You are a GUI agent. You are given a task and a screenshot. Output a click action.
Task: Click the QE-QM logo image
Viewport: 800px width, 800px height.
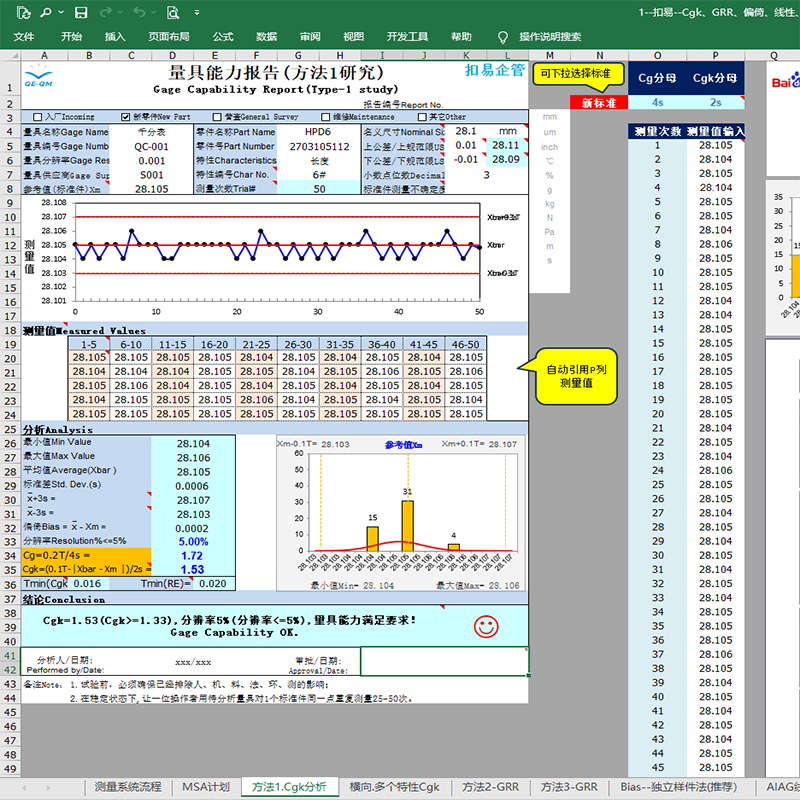pyautogui.click(x=38, y=76)
